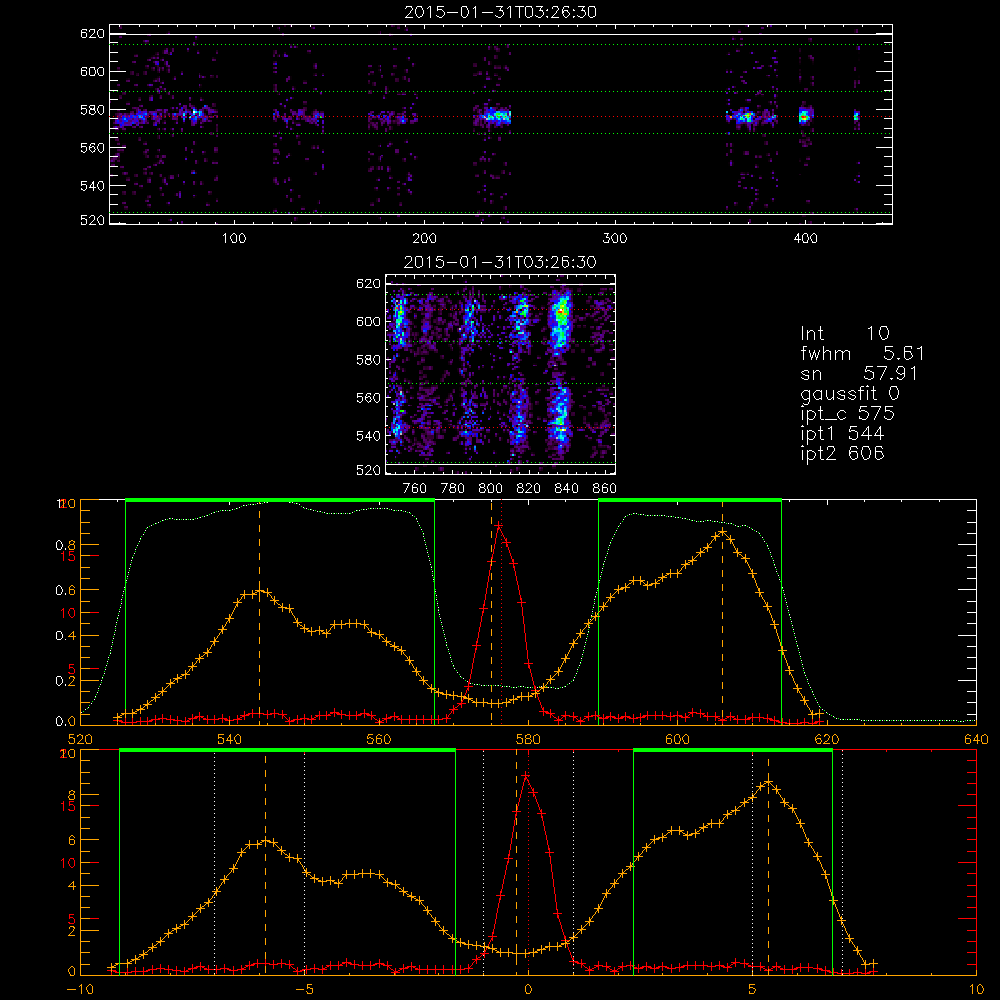This screenshot has height=1000, width=1000.
Task: Click x-axis label 100 of top spectrogram
Action: [x=233, y=239]
